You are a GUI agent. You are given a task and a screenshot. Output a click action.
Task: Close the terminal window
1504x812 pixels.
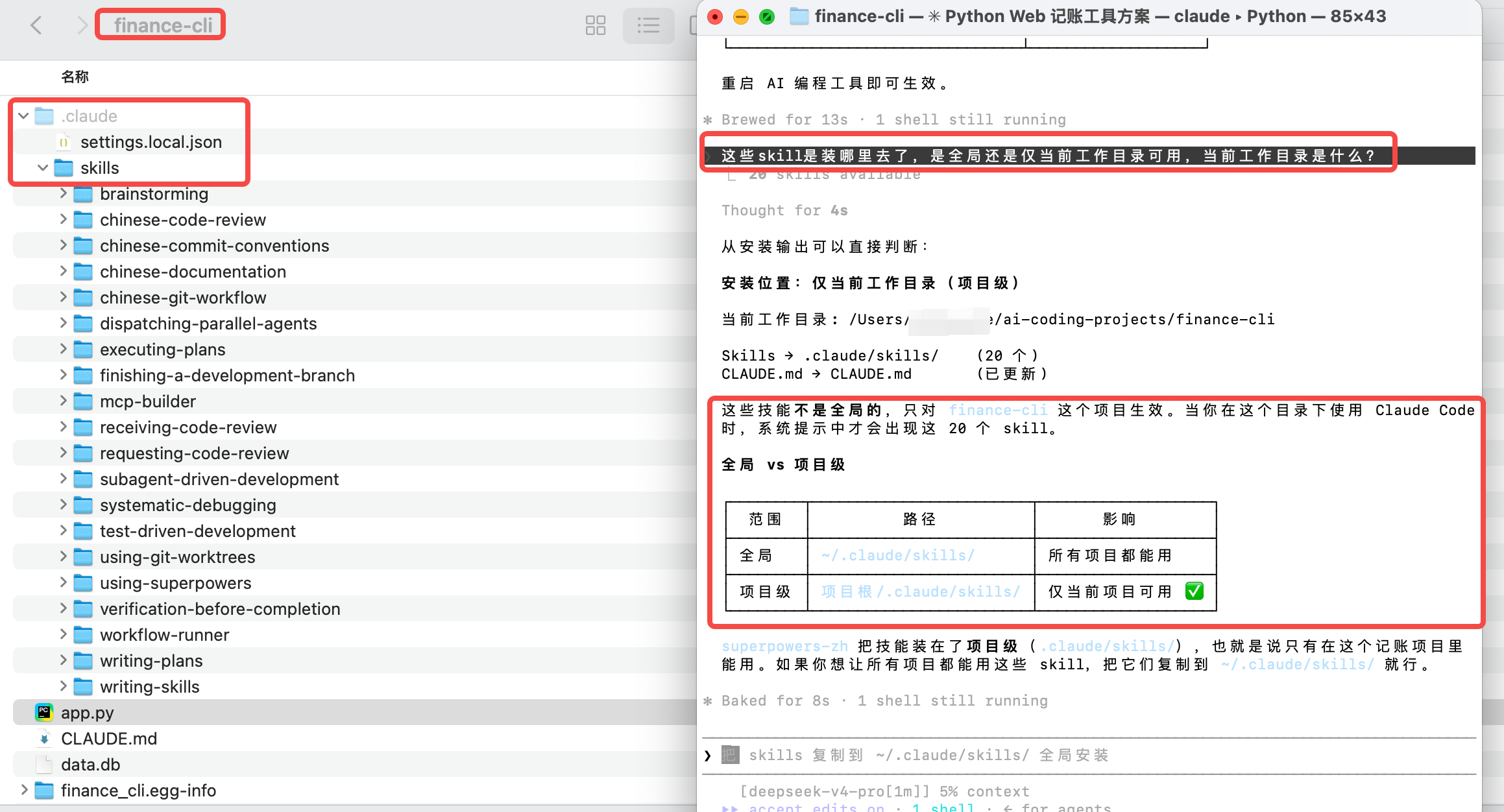tap(715, 16)
